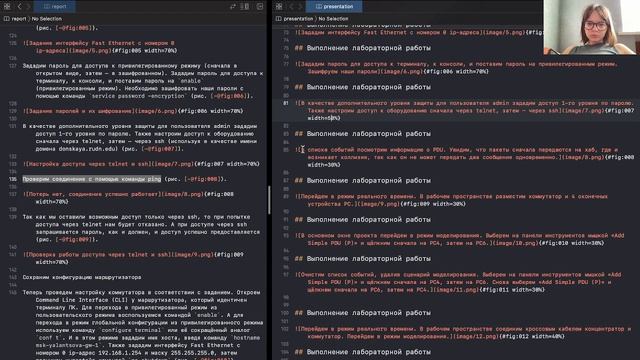Click presentation file in right jump bar
The height and width of the screenshot is (360, 640).
(294, 18)
